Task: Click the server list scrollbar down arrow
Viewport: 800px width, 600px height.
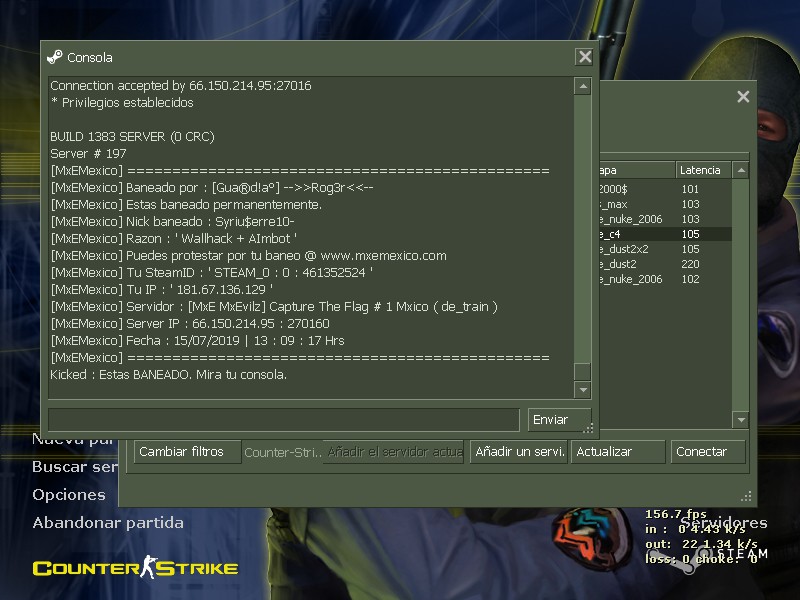Action: [741, 420]
